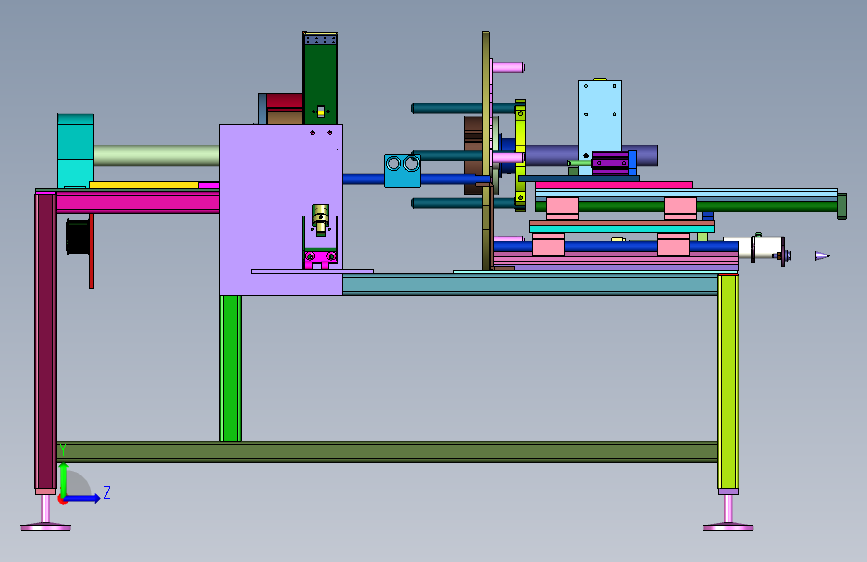Select the maroon left support leg

click(x=45, y=343)
